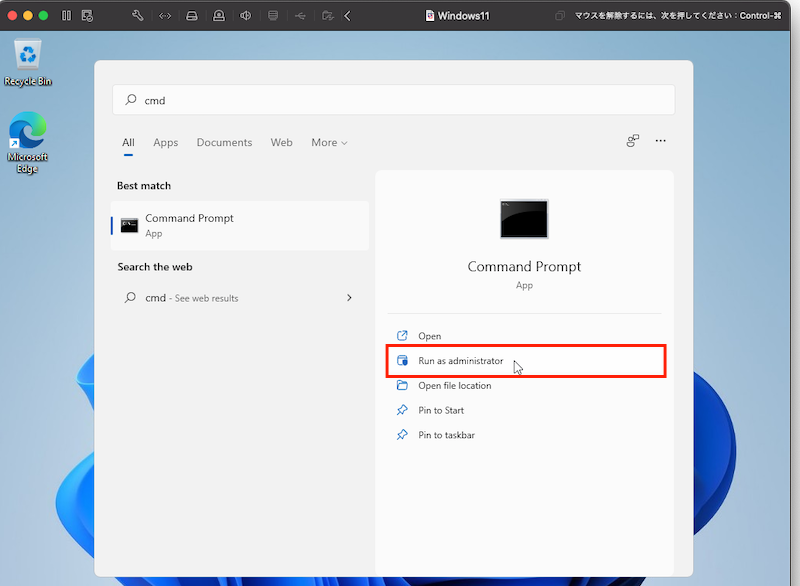Open the three-dot options menu
This screenshot has width=800, height=586.
pos(660,141)
